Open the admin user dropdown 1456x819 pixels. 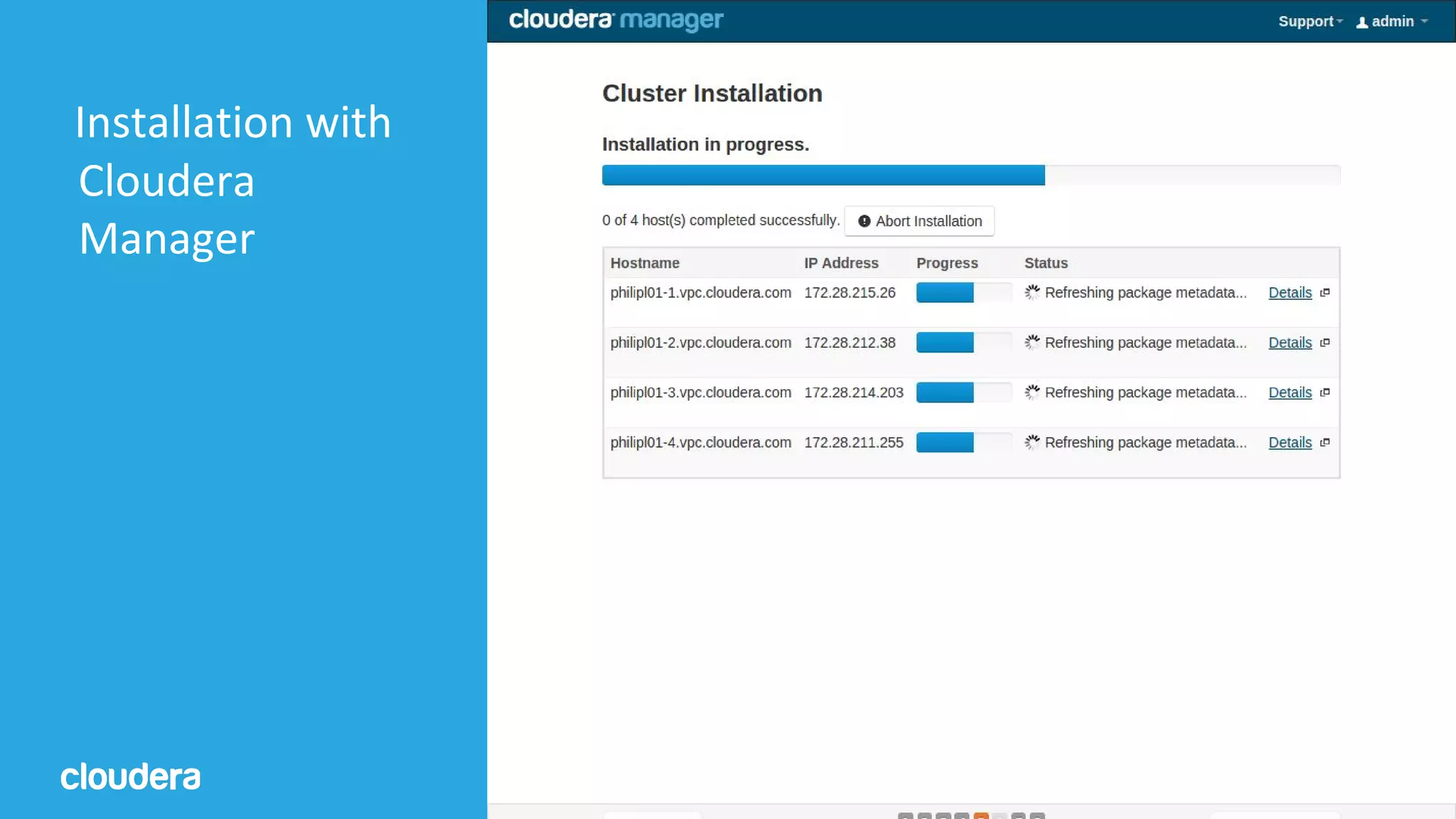coord(1392,21)
